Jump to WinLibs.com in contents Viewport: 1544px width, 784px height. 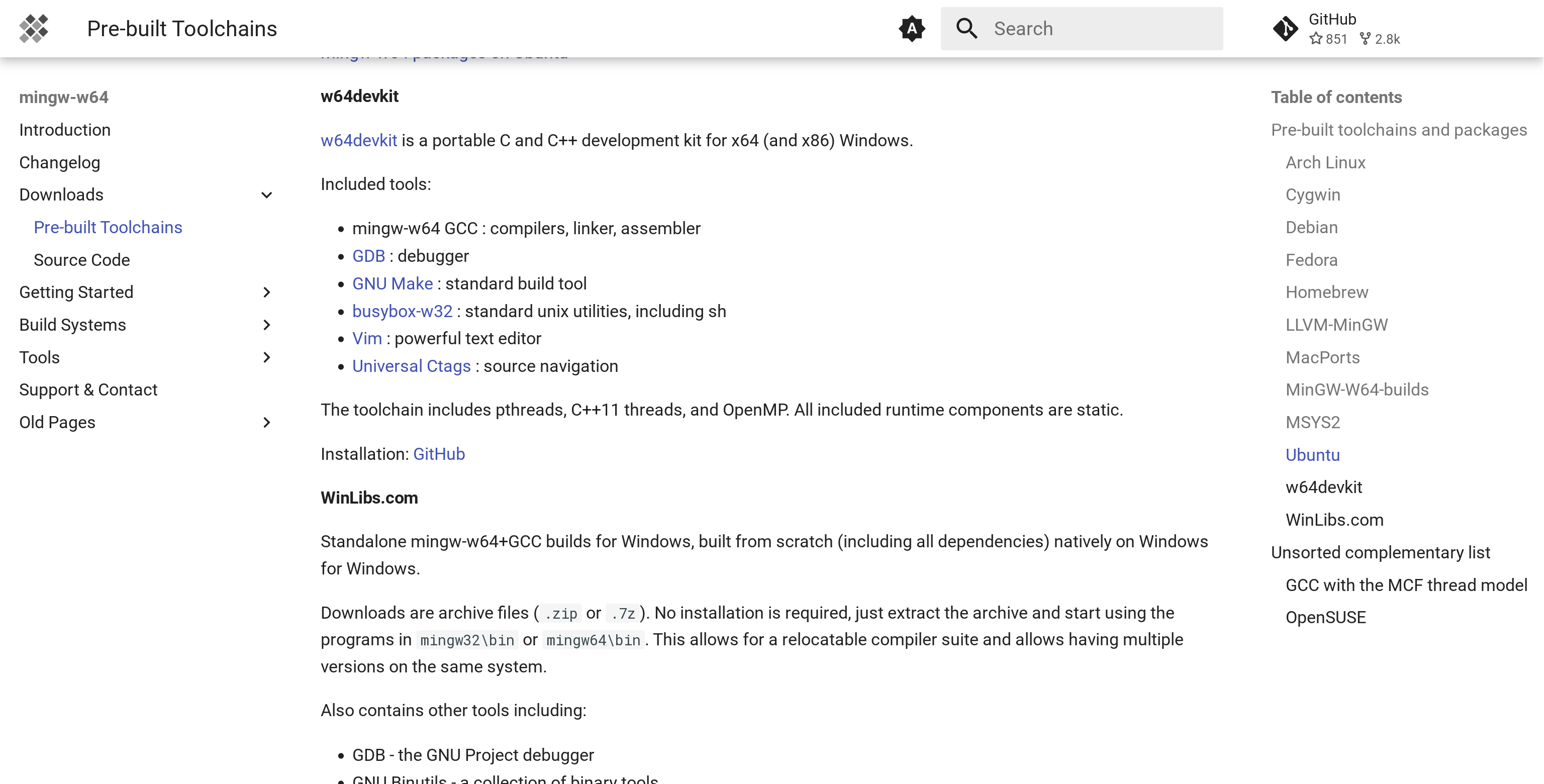(1334, 520)
